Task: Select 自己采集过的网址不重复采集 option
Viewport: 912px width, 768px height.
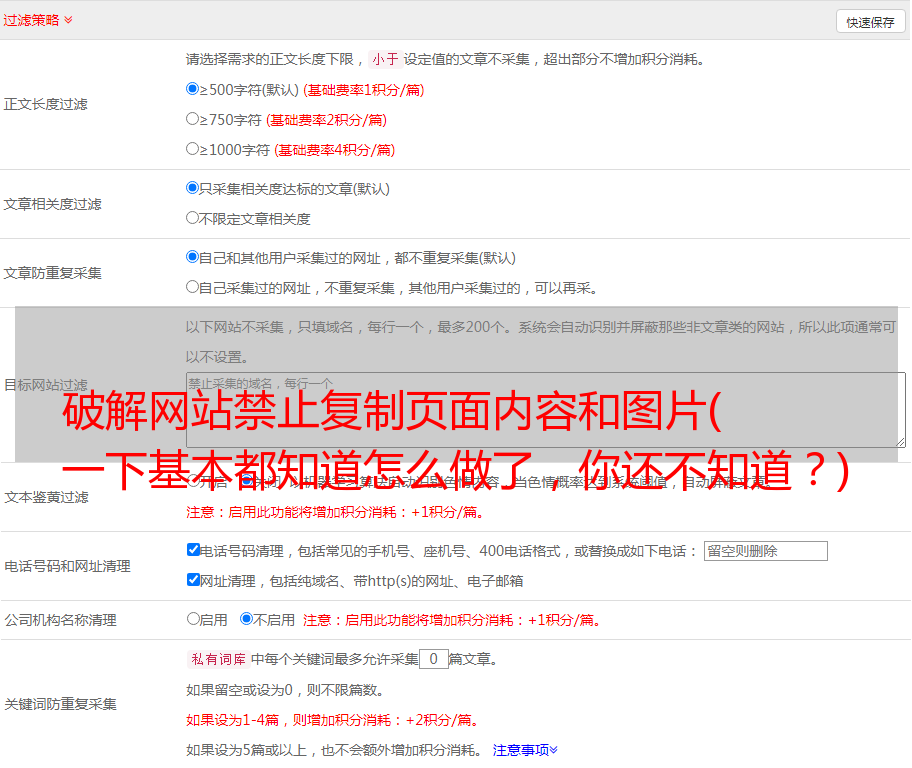Action: (193, 287)
